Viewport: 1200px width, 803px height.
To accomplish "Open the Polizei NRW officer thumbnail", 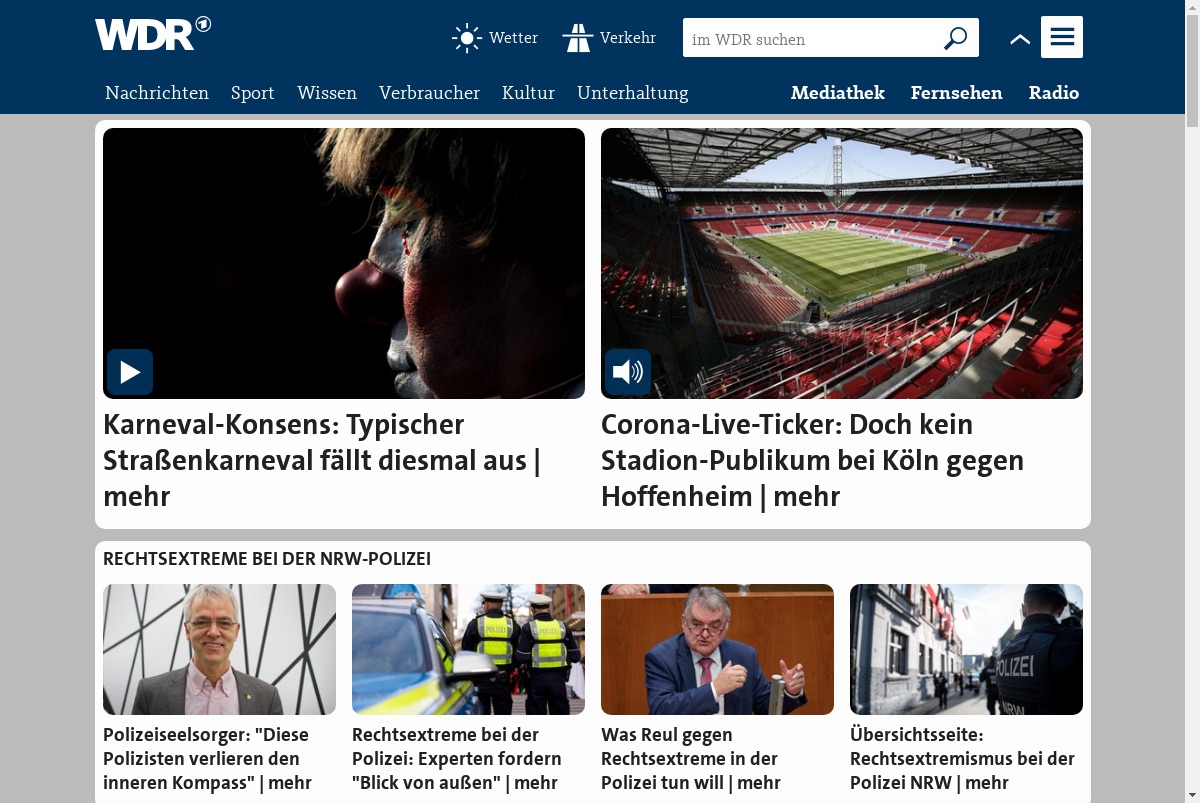I will 966,649.
